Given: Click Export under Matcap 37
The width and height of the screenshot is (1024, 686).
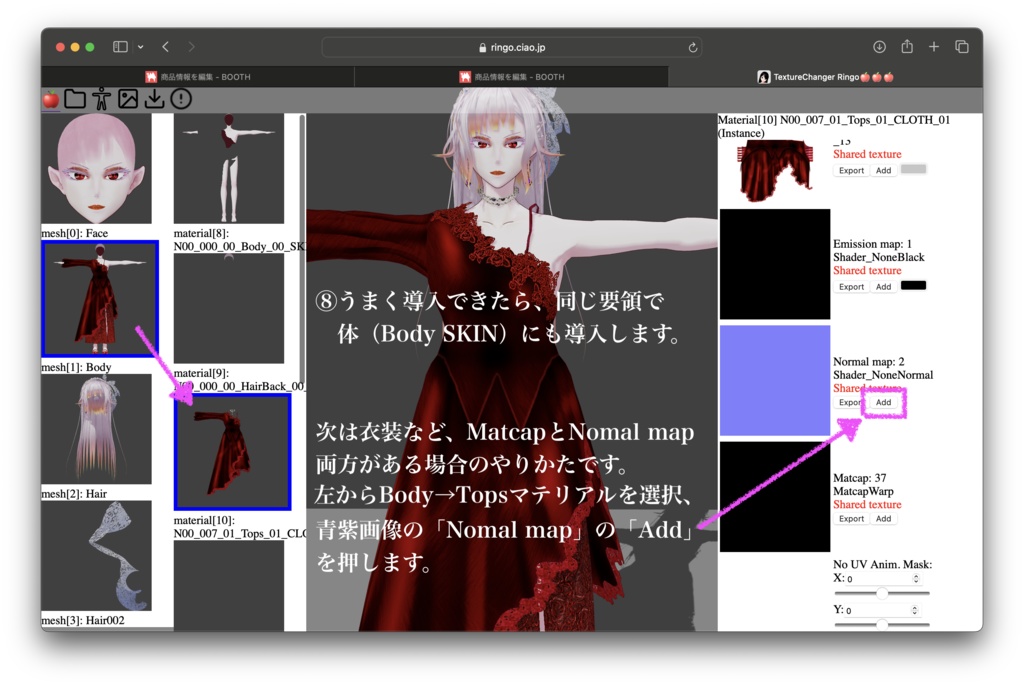Looking at the screenshot, I should click(851, 518).
